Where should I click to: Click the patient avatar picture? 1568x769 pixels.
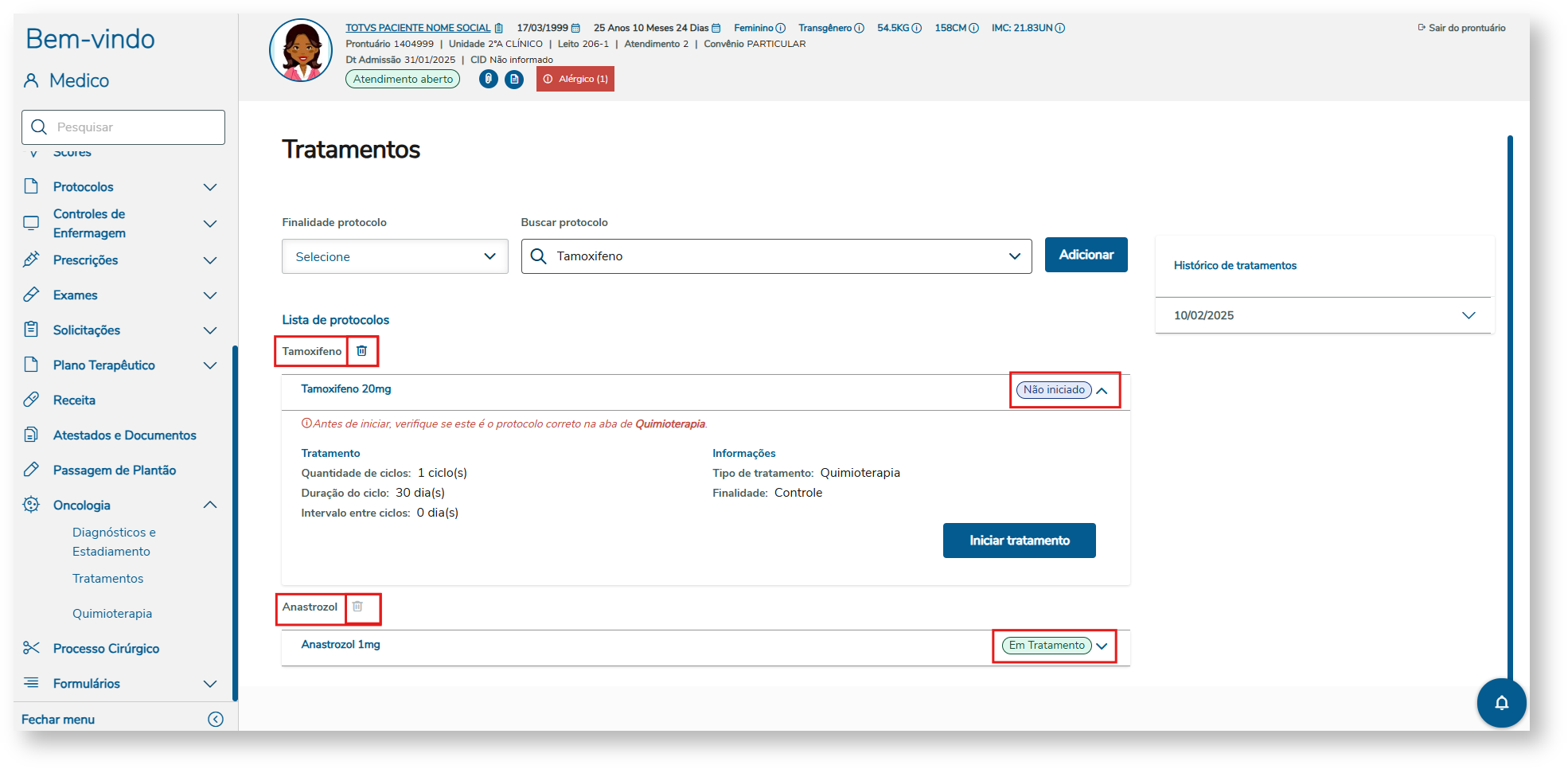pyautogui.click(x=301, y=51)
